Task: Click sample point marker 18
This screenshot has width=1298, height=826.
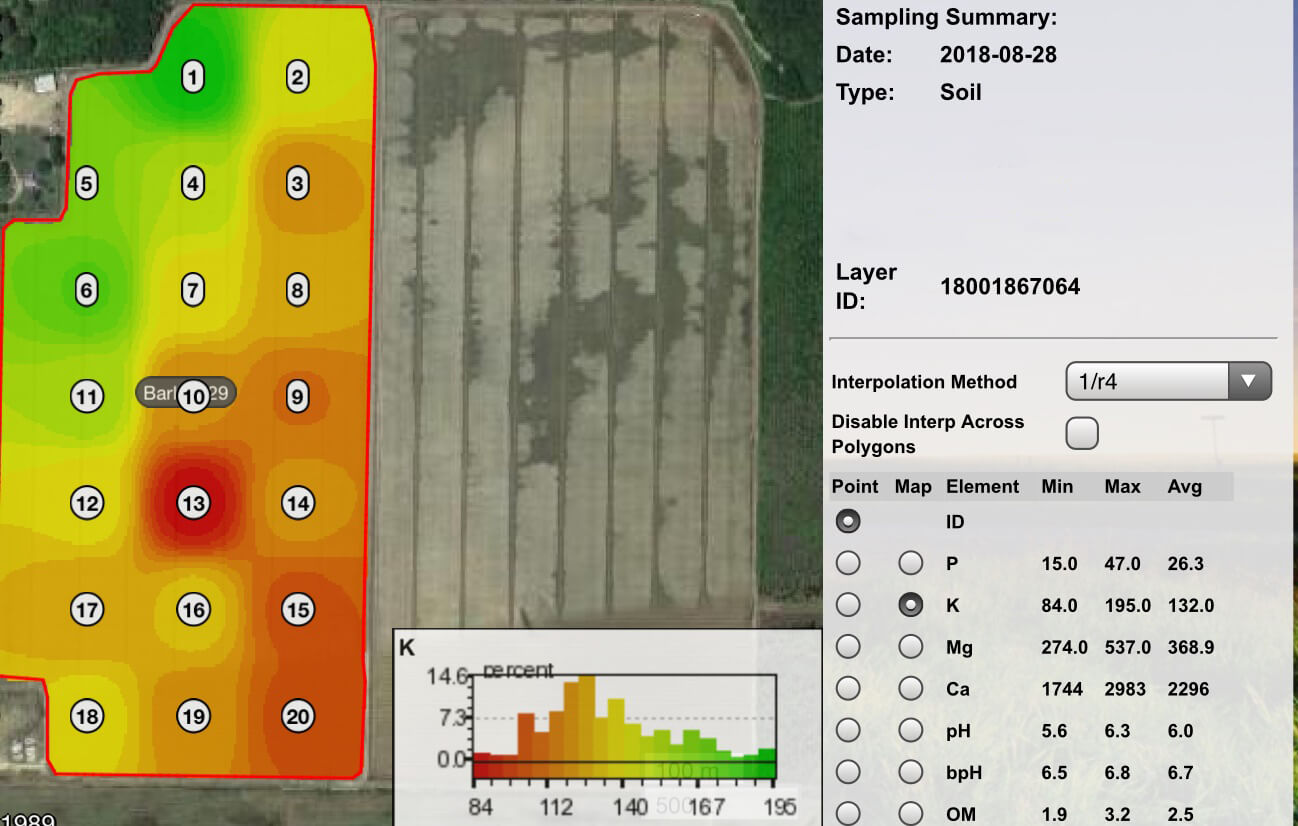Action: tap(87, 716)
